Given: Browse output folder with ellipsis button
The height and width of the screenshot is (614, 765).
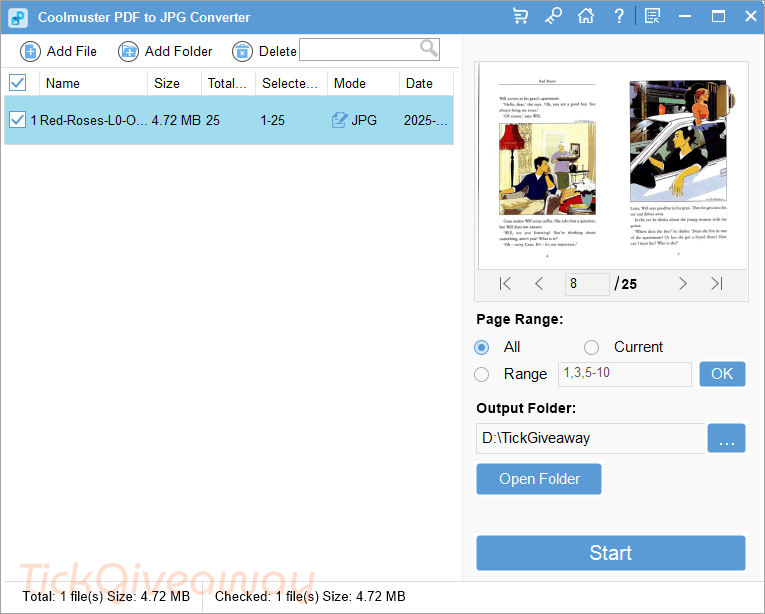Looking at the screenshot, I should point(726,438).
